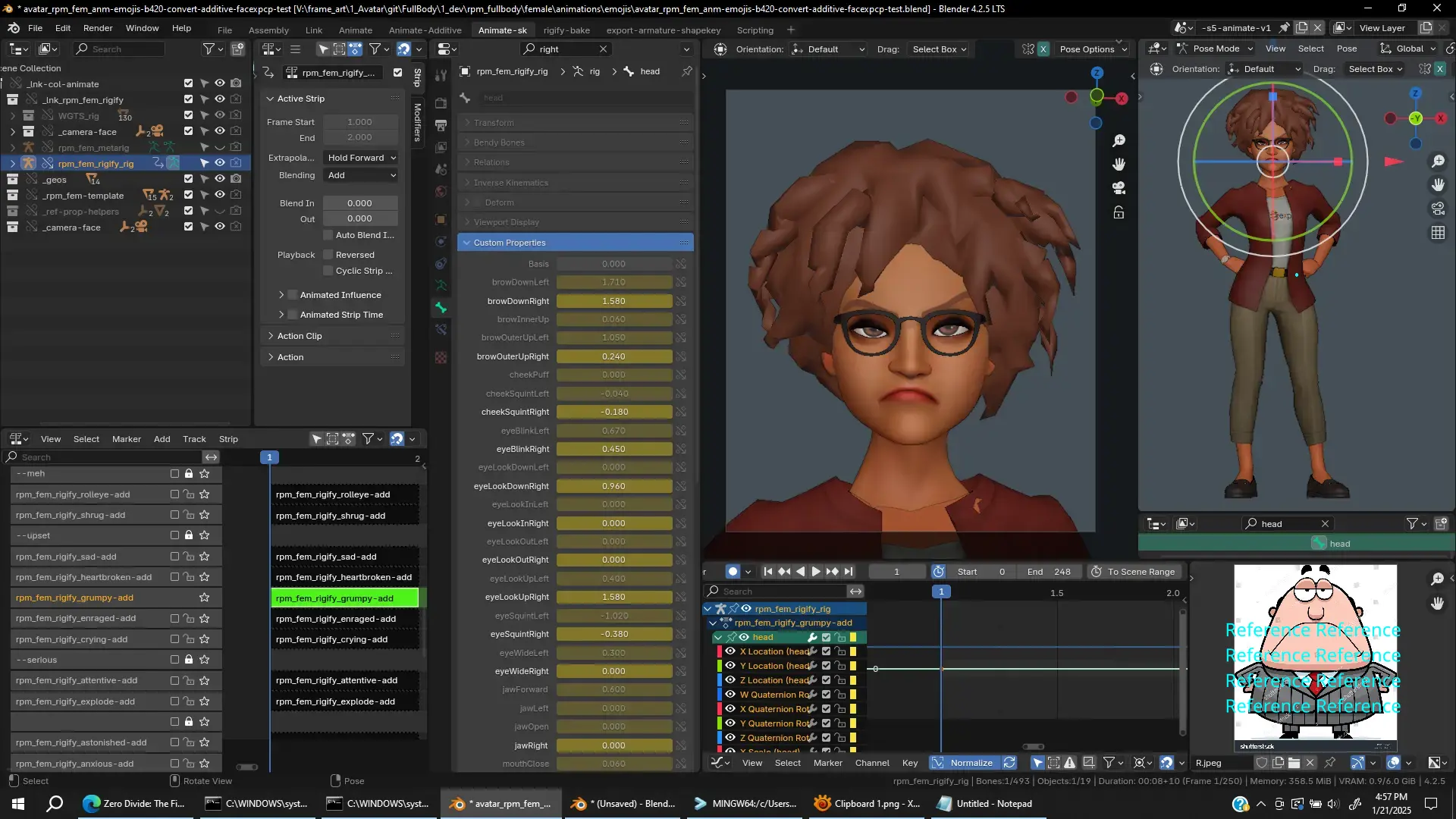Click the zoom magnifier icon in face viewport
1456x819 pixels.
(1119, 141)
